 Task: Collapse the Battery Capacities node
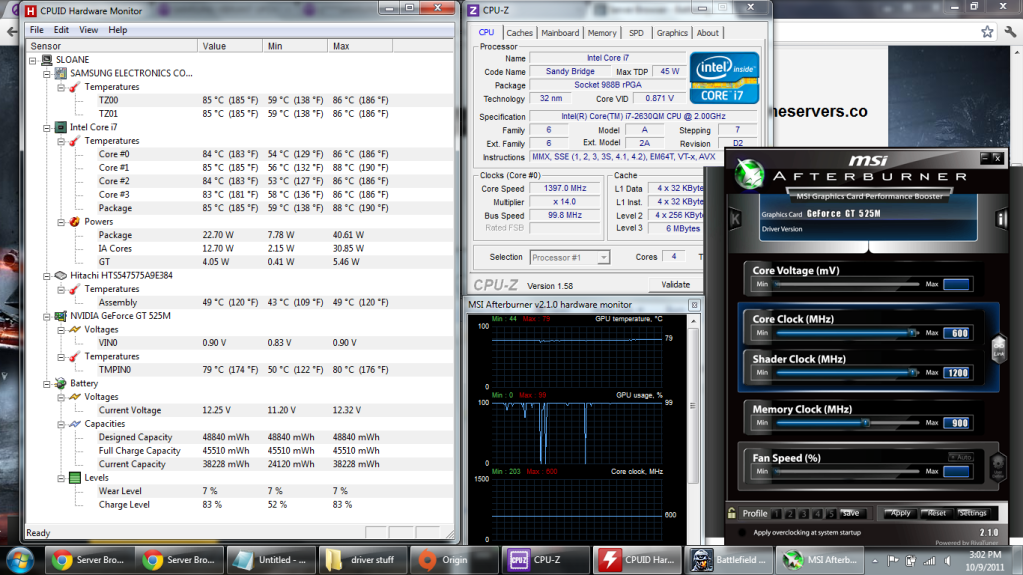(61, 424)
